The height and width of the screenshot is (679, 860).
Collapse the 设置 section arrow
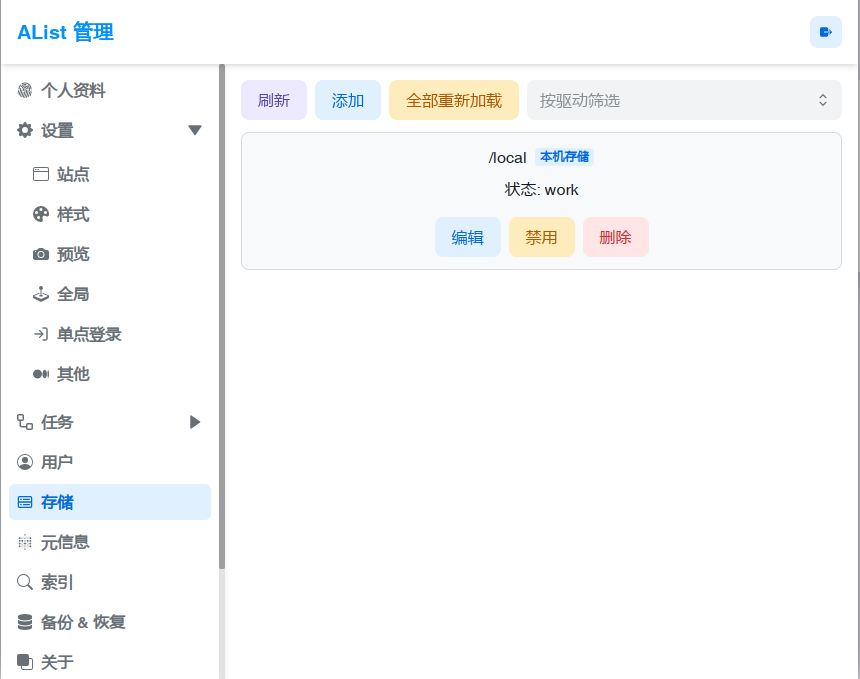(195, 130)
